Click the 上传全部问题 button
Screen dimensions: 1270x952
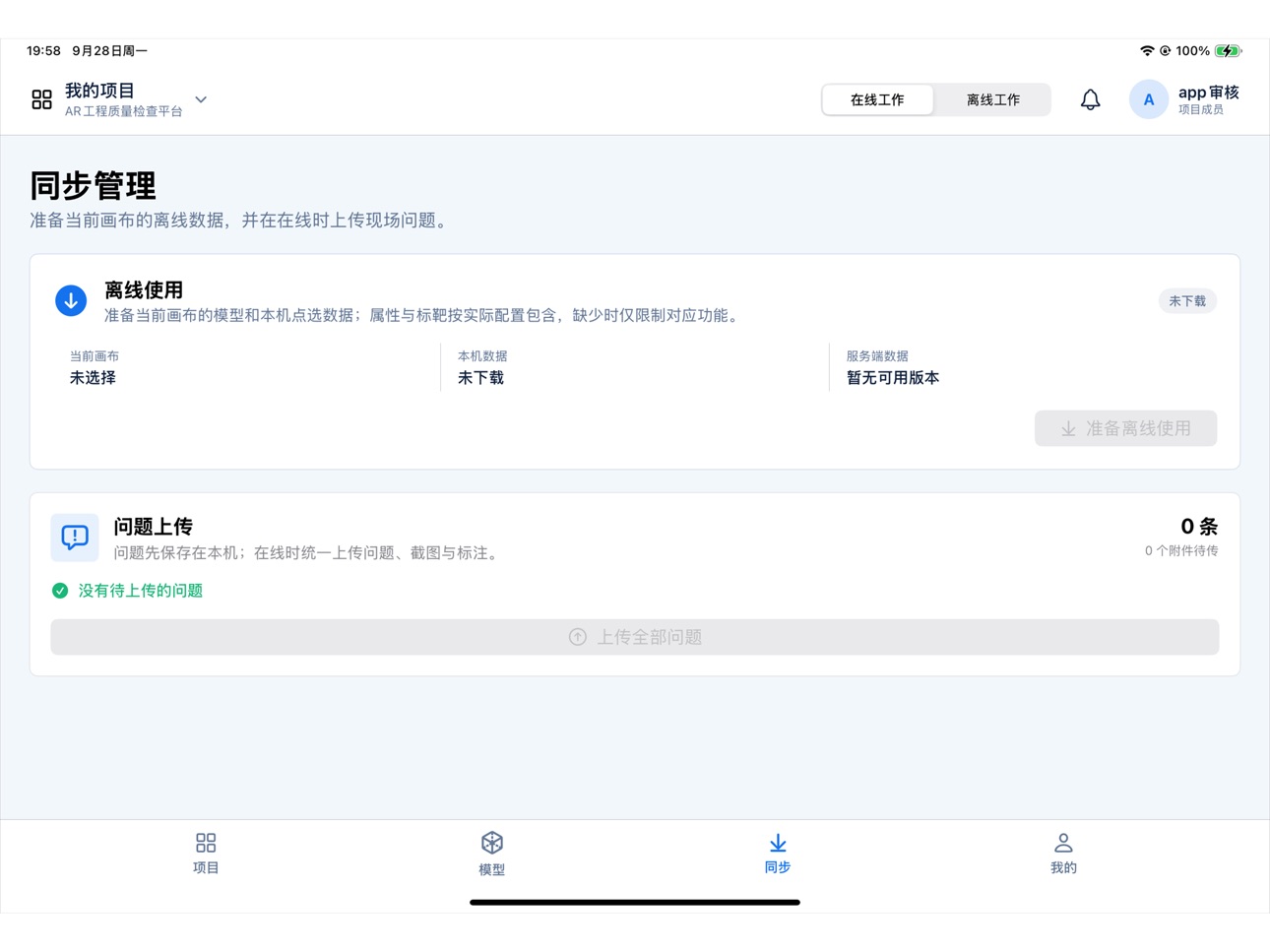[635, 637]
